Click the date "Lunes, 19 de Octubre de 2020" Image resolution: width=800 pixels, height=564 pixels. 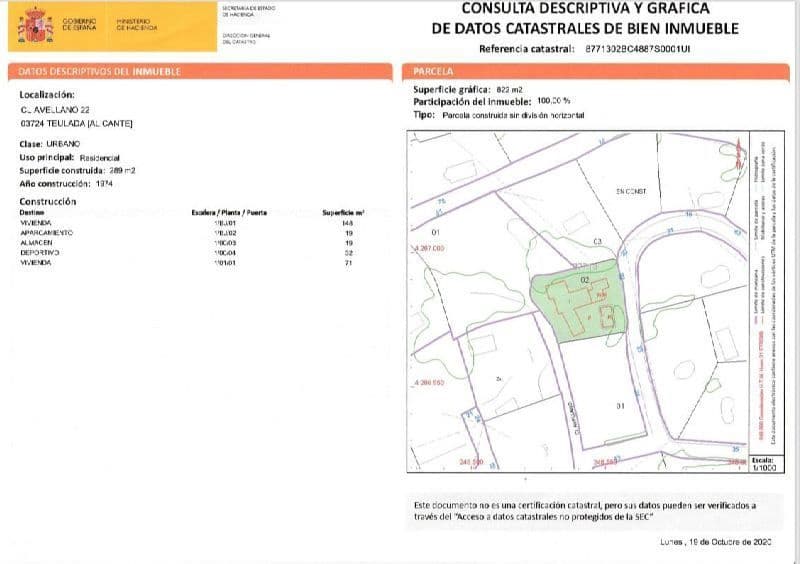click(x=716, y=542)
